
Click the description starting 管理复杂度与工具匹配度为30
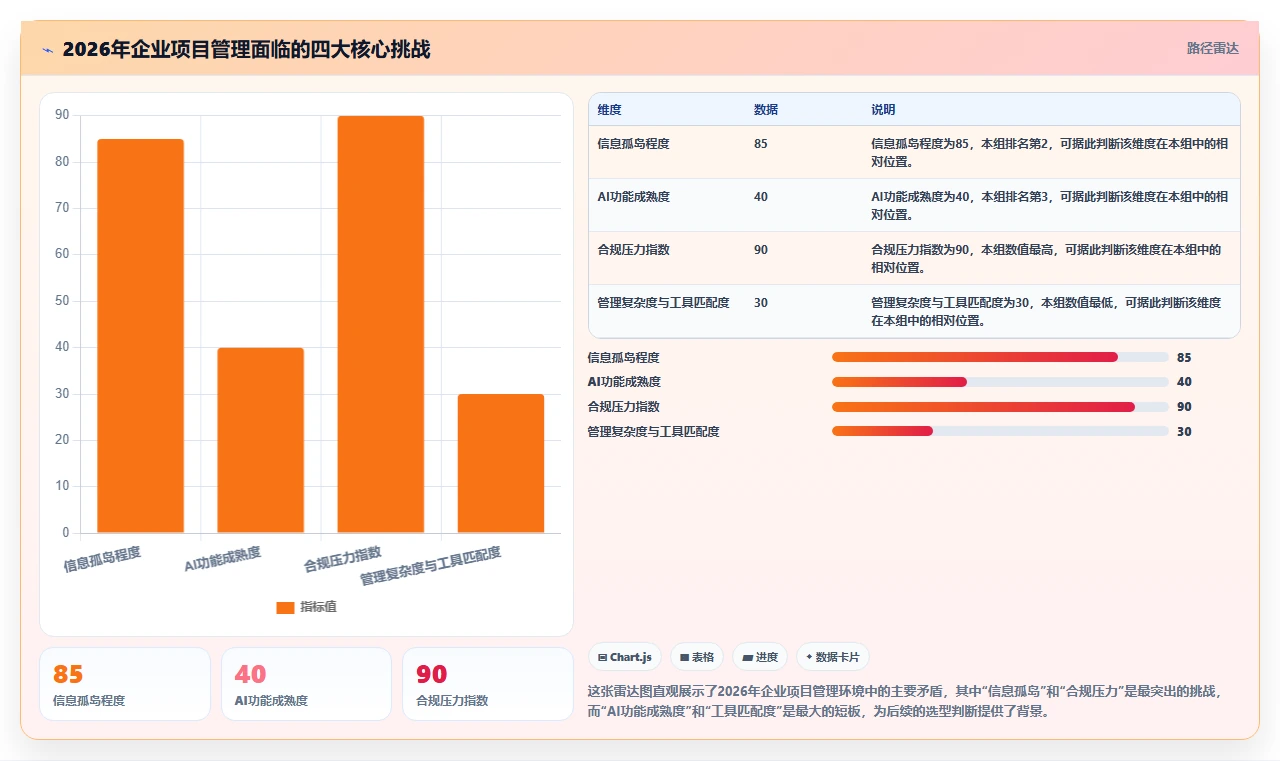(x=1047, y=311)
